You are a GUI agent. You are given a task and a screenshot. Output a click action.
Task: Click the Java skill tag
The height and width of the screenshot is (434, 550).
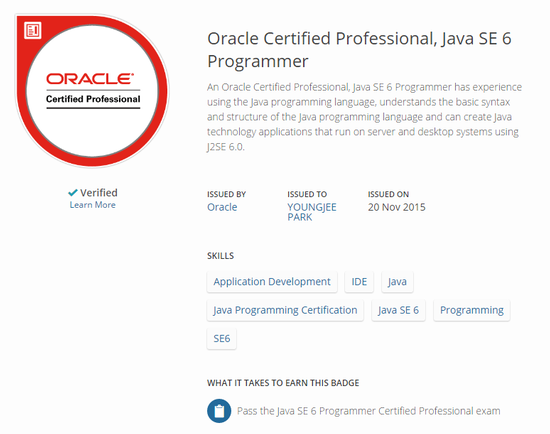click(397, 282)
